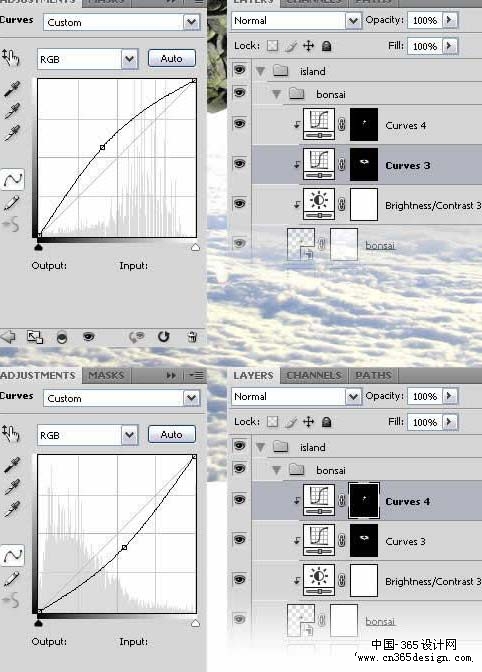Select gray point eyedropper in upper Curves panel

coord(12,111)
